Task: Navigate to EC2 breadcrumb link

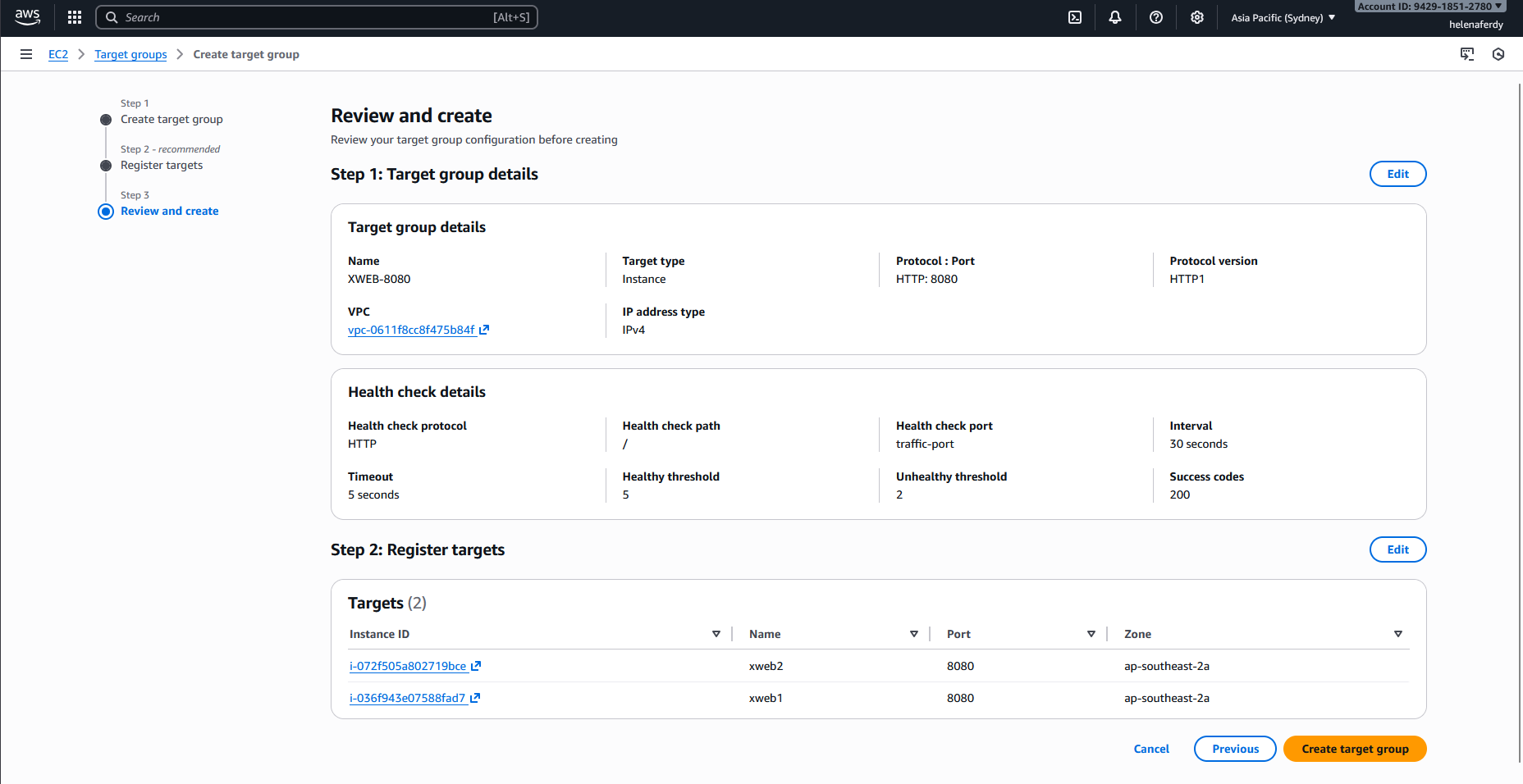Action: coord(58,54)
